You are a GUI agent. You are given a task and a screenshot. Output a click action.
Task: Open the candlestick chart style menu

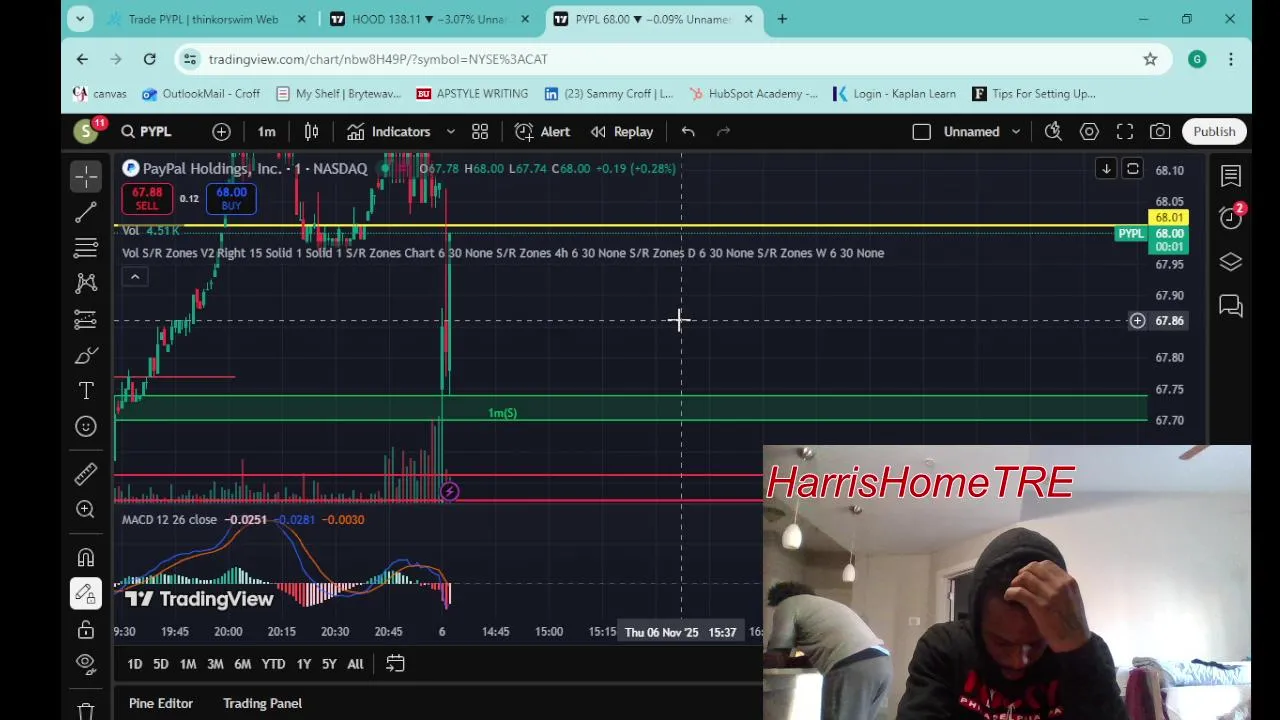311,131
